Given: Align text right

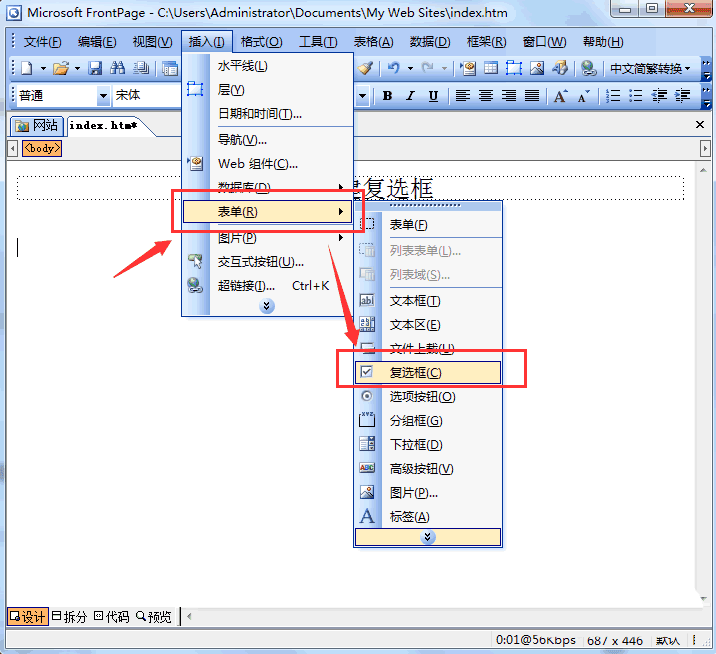Looking at the screenshot, I should (x=509, y=96).
